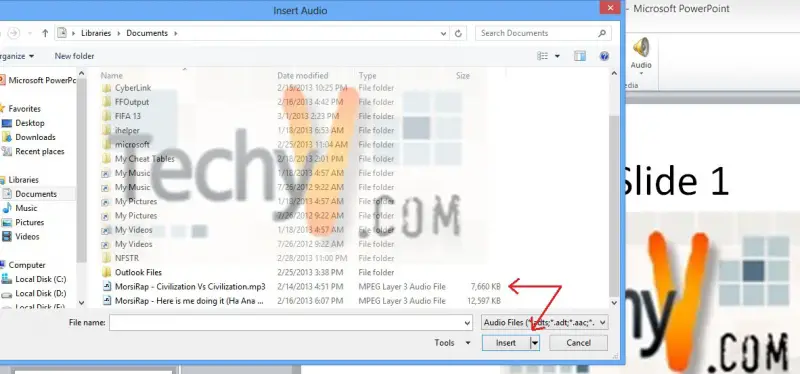Viewport: 800px width, 374px height.
Task: Click the Audio speaker icon in PowerPoint ribbon
Action: 641,47
